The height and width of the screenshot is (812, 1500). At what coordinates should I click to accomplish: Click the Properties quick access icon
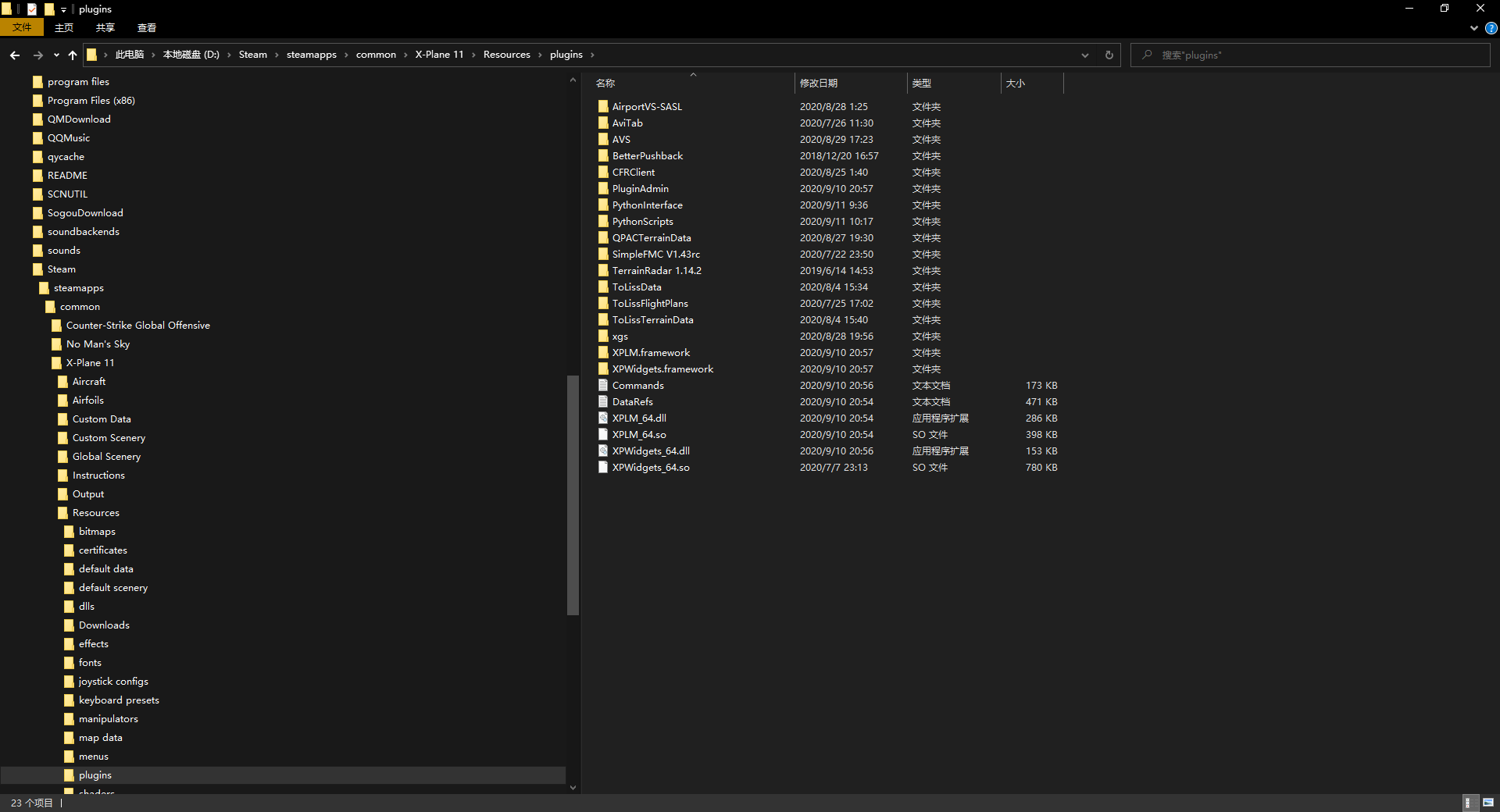click(x=32, y=9)
